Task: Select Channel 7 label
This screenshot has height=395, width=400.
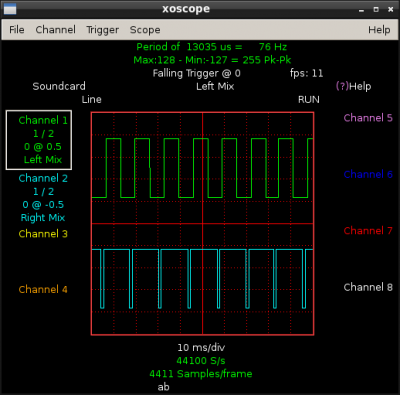Action: pos(368,230)
